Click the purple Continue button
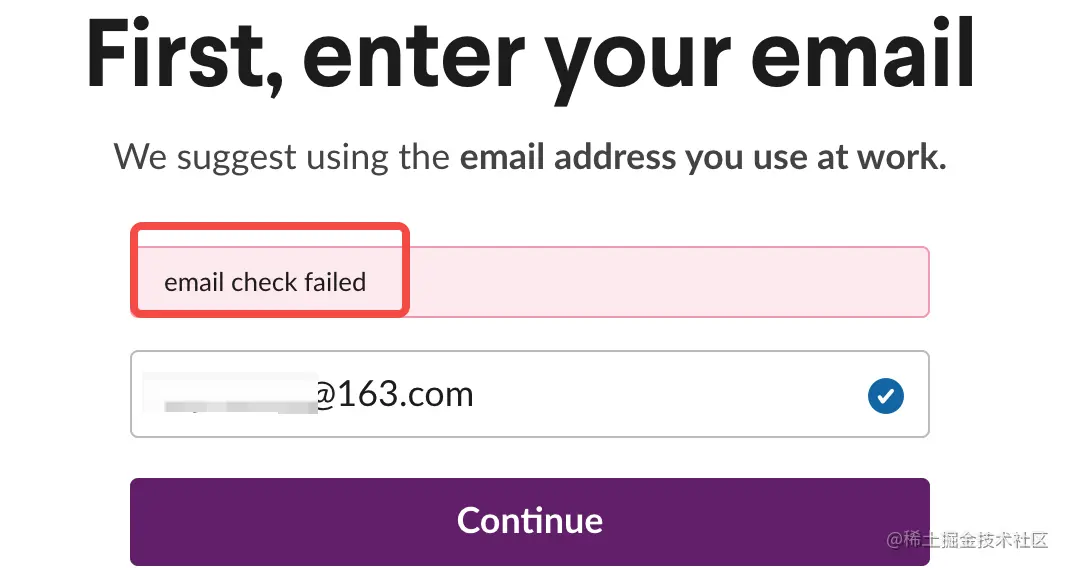This screenshot has width=1066, height=568. tap(530, 521)
